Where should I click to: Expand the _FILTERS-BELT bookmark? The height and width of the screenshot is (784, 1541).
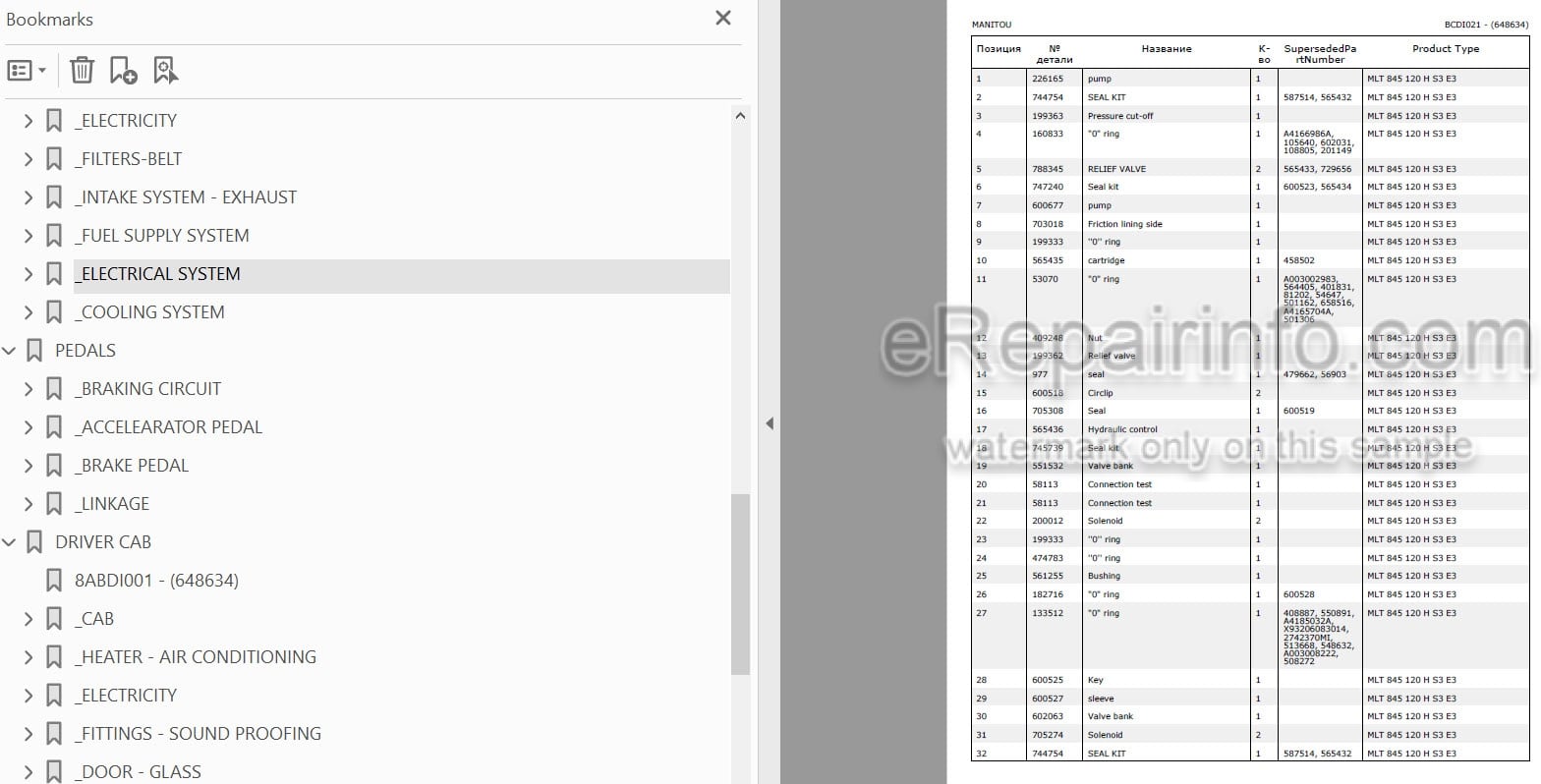click(29, 159)
